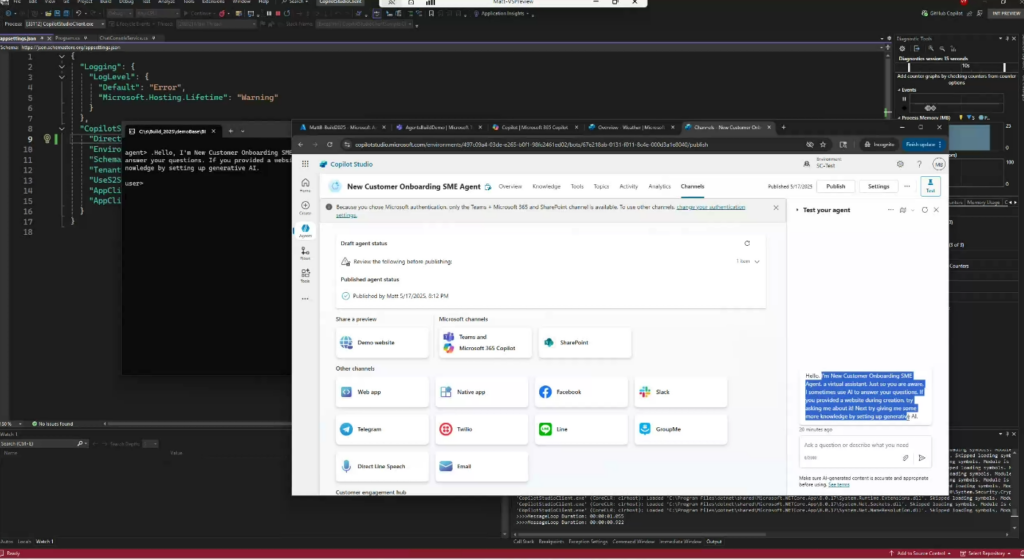The height and width of the screenshot is (560, 1024).
Task: Attach a file in test chat
Action: (906, 458)
